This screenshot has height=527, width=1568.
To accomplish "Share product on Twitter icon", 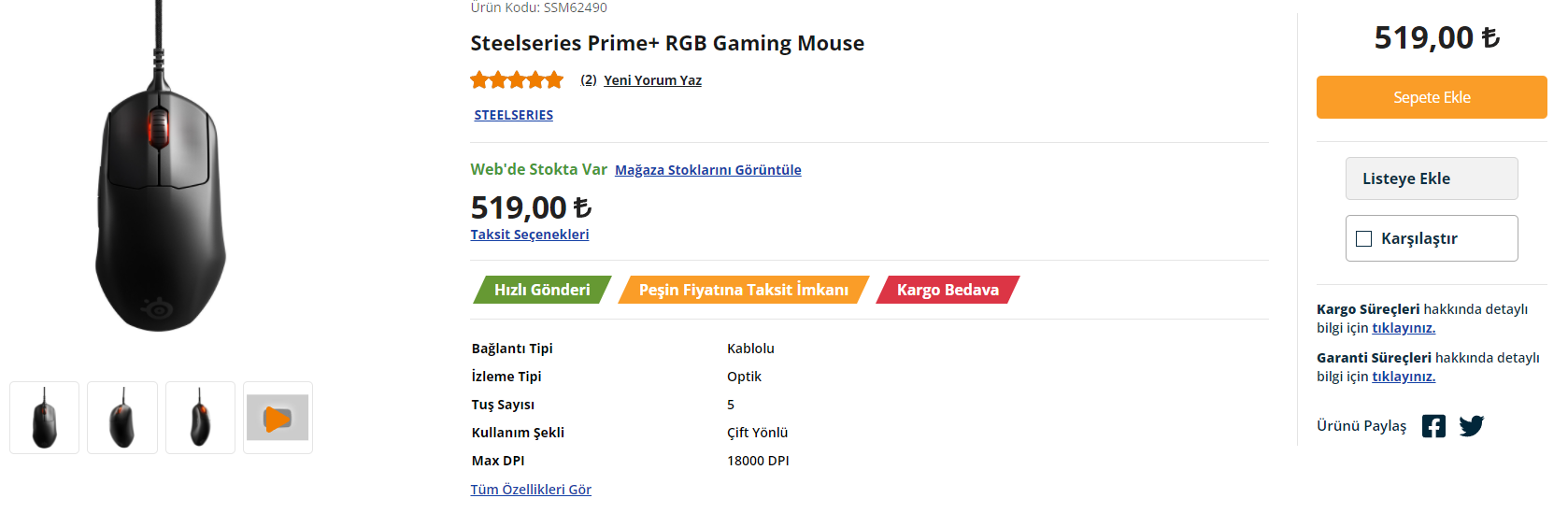I will 1471,426.
